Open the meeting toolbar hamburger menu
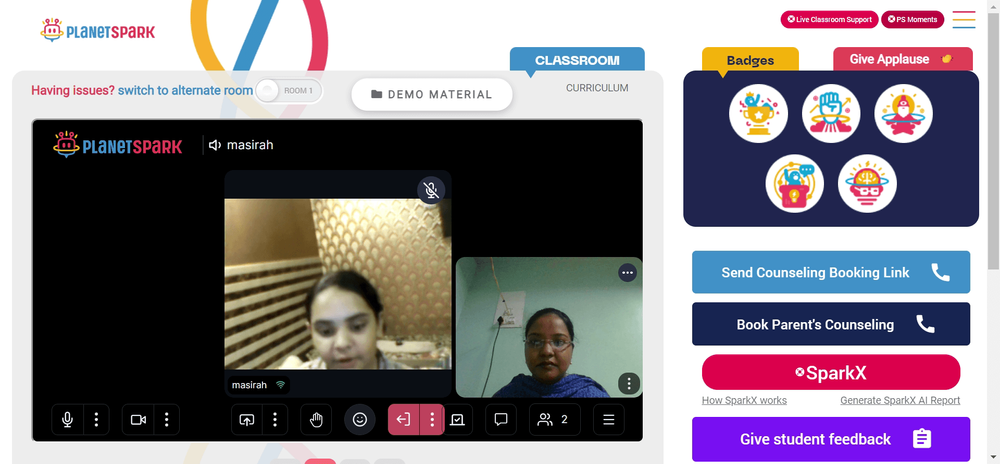 point(608,419)
